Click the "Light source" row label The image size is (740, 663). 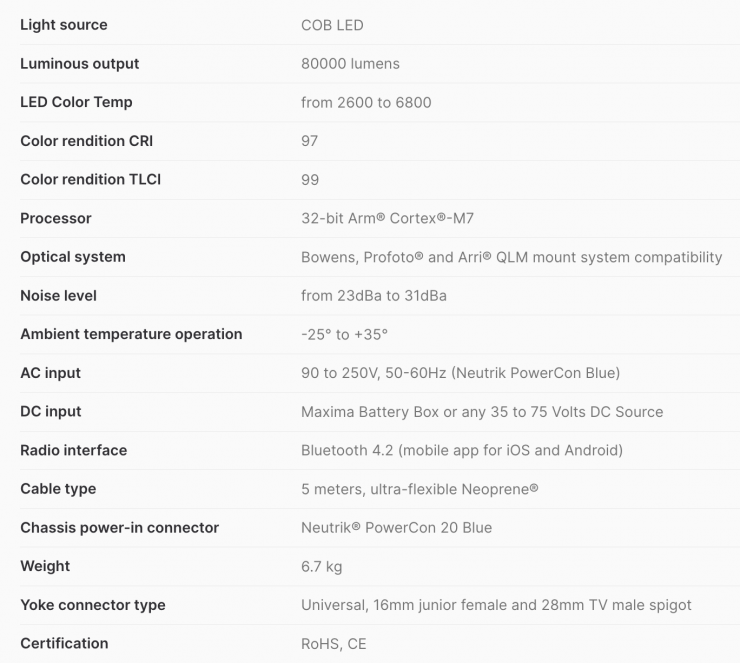64,25
